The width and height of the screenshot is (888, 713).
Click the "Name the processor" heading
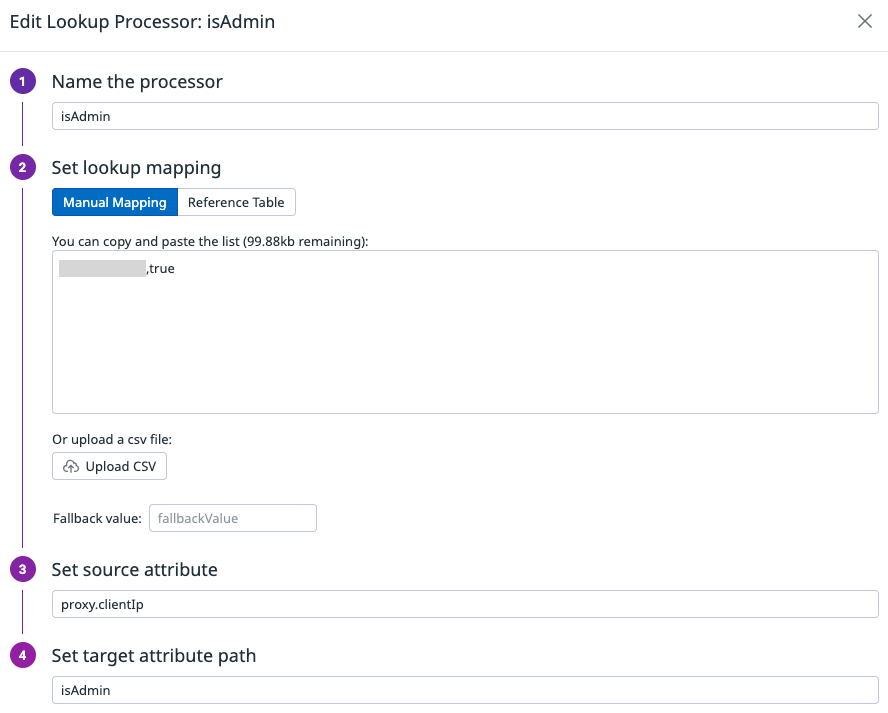coord(137,82)
